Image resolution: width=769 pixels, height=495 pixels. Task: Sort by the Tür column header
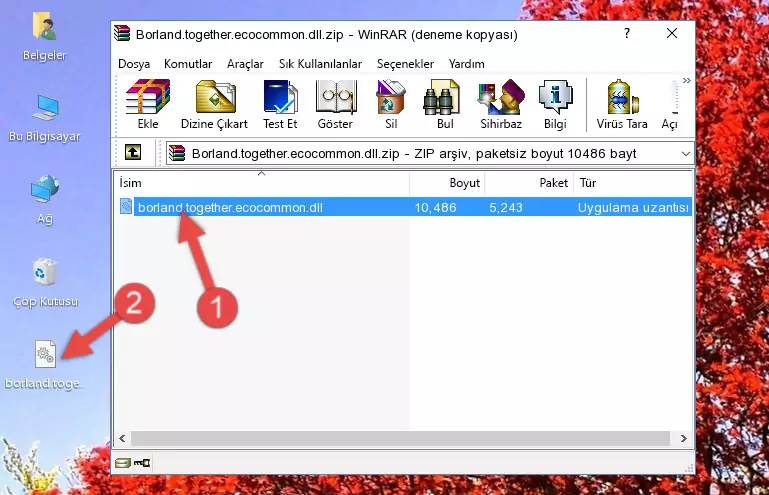pos(633,183)
